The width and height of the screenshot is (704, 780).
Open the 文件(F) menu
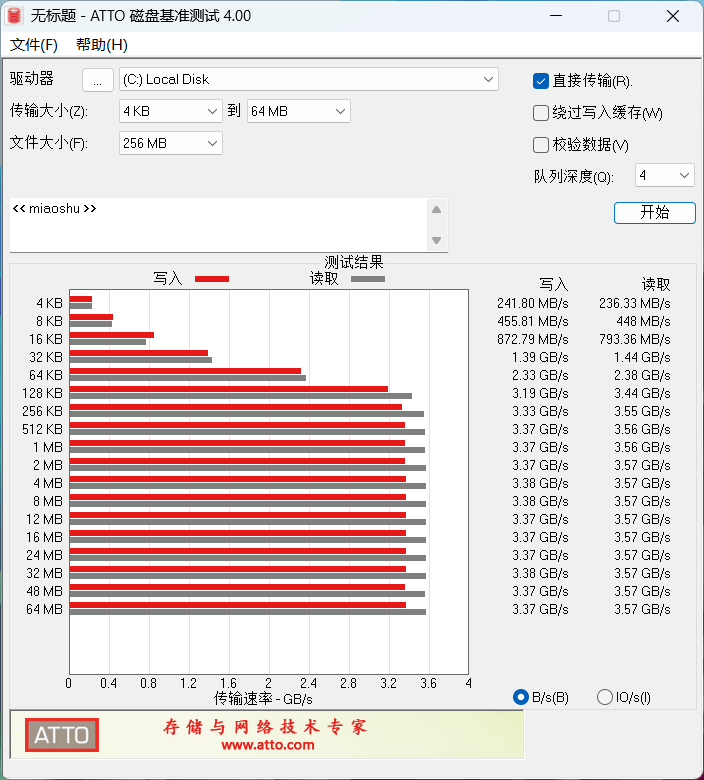tap(34, 45)
